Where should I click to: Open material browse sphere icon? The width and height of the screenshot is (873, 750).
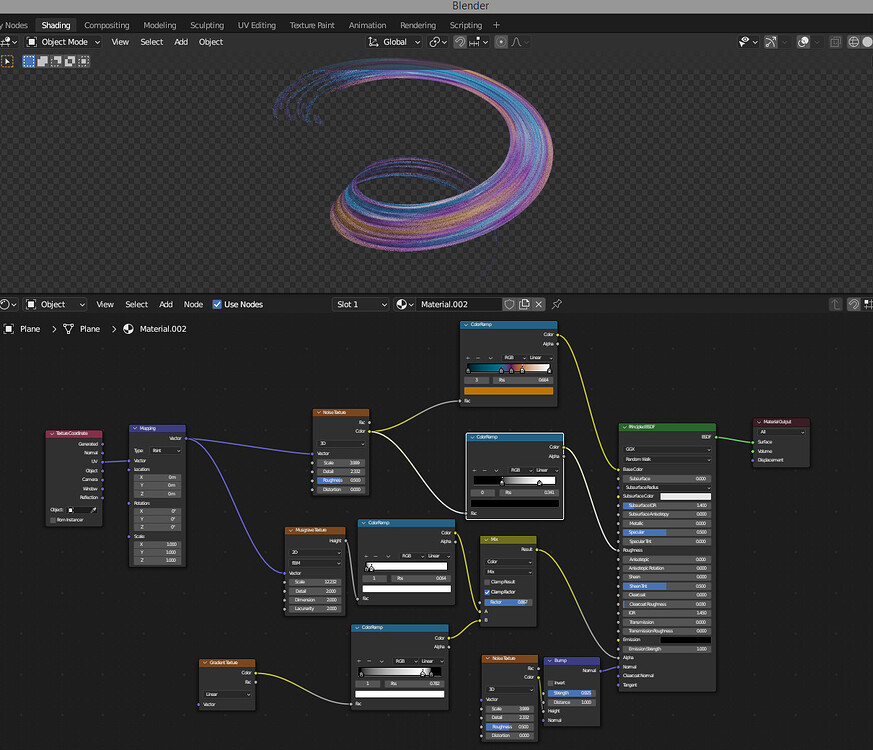pos(404,304)
